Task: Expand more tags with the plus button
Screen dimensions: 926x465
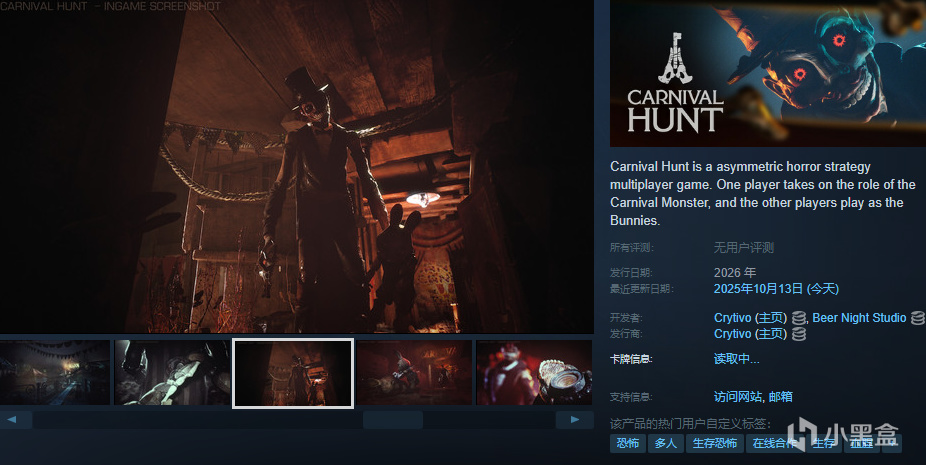Action: click(x=892, y=443)
